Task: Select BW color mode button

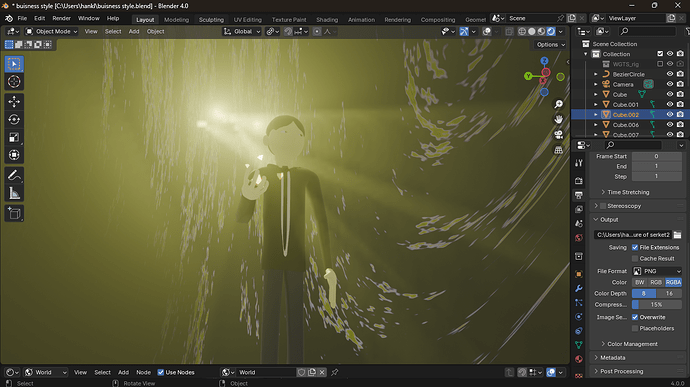Action: (x=640, y=282)
